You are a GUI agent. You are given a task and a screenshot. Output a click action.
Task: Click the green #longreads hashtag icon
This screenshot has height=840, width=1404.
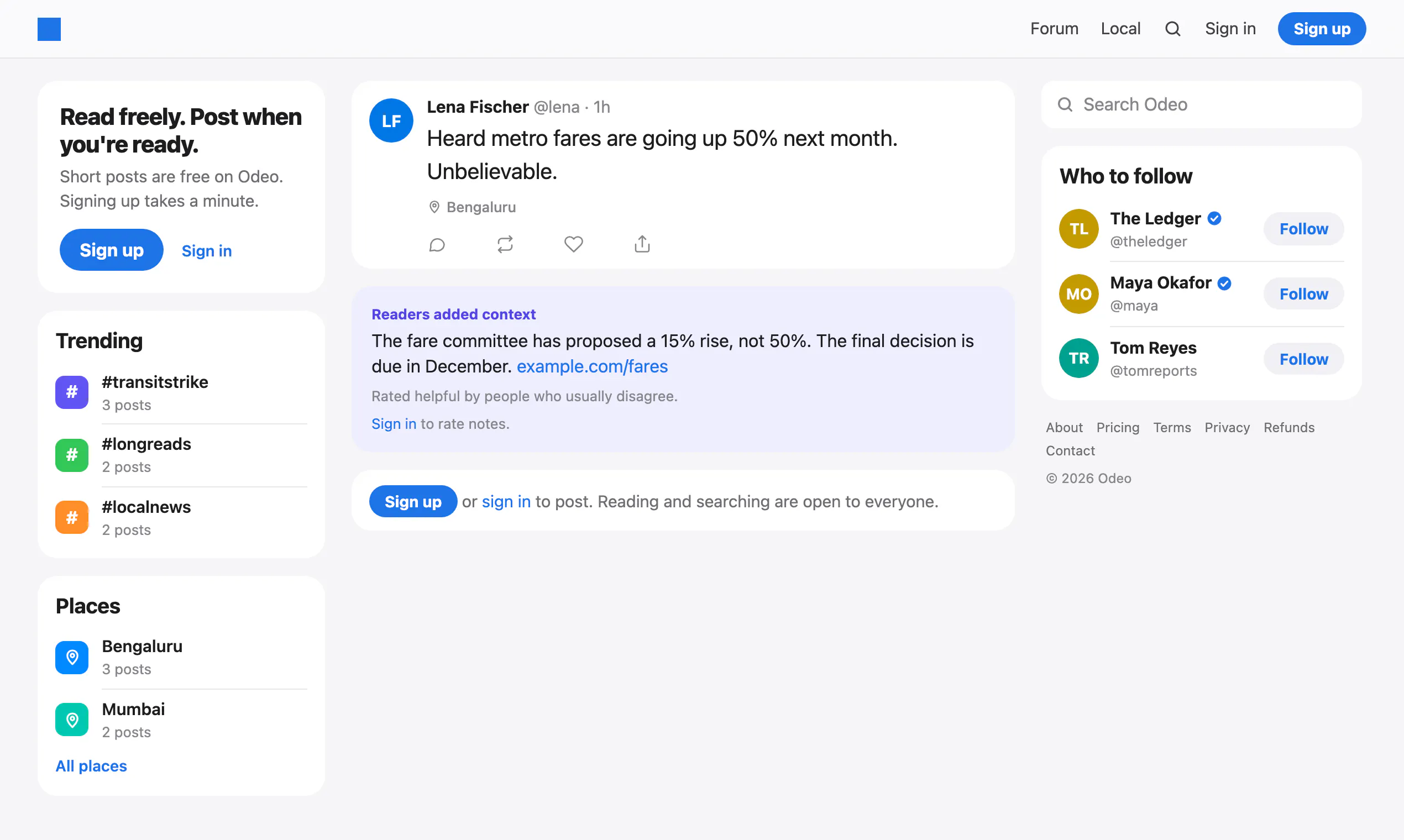coord(72,454)
